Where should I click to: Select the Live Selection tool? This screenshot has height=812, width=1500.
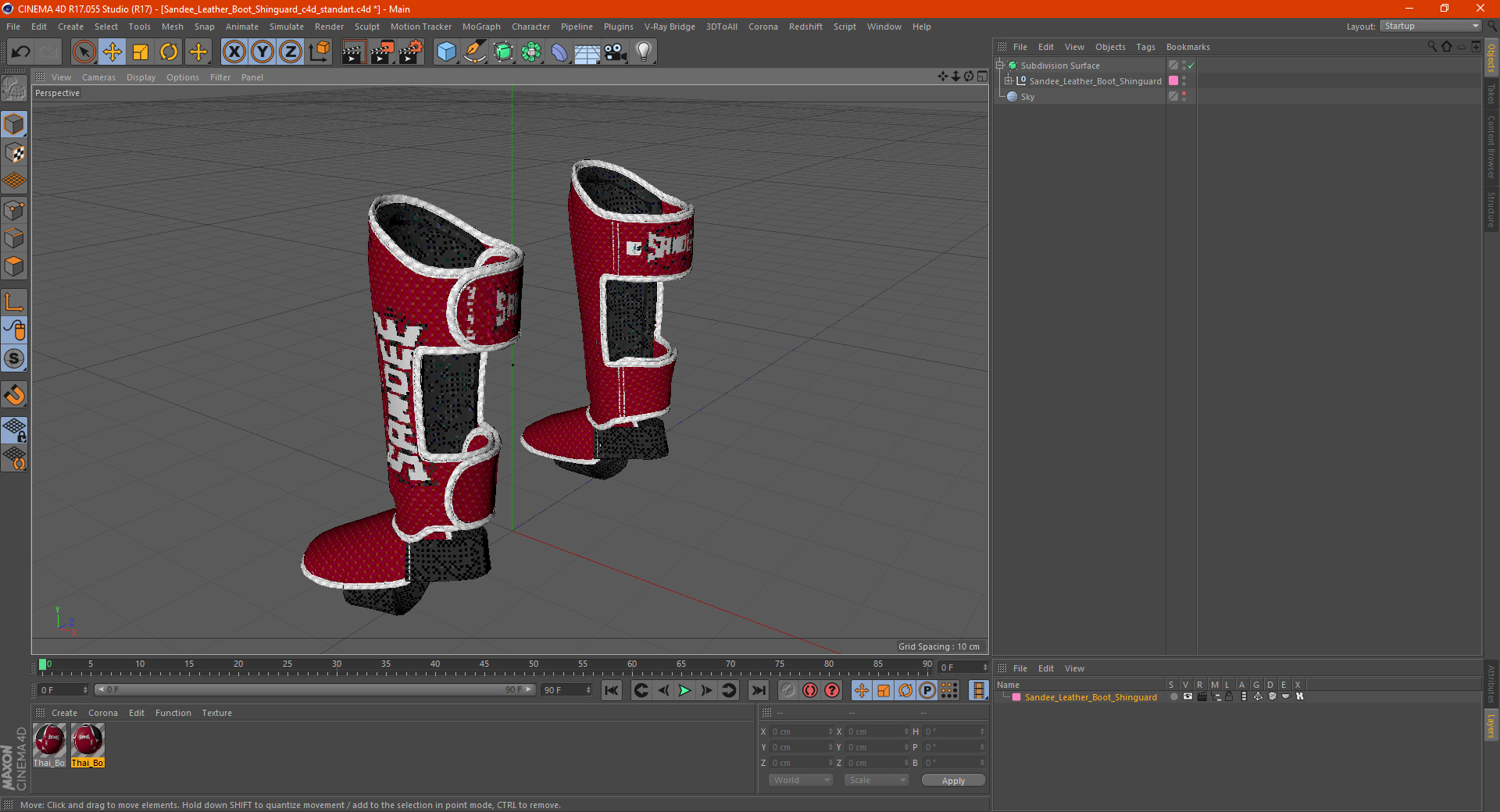point(84,52)
